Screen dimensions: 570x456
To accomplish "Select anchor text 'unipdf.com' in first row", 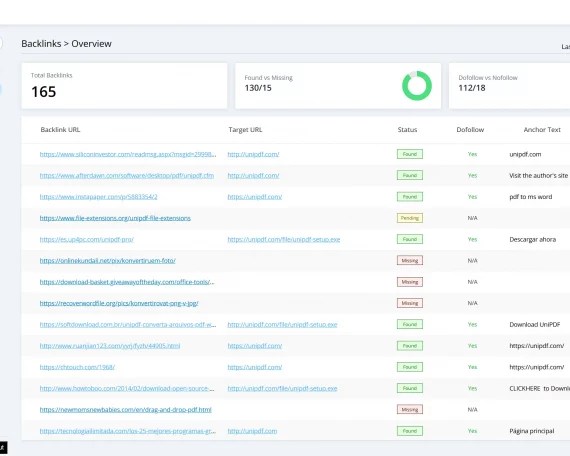I will (525, 154).
